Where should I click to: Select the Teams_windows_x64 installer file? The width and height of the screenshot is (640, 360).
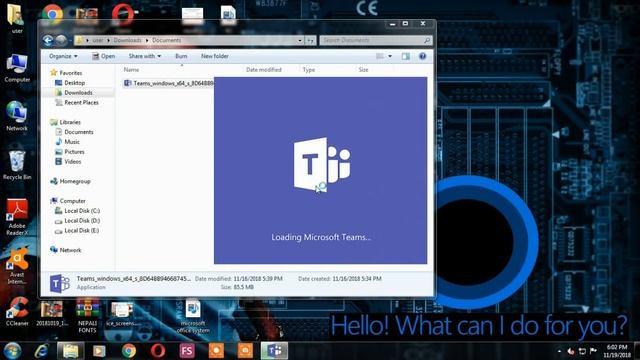169,83
